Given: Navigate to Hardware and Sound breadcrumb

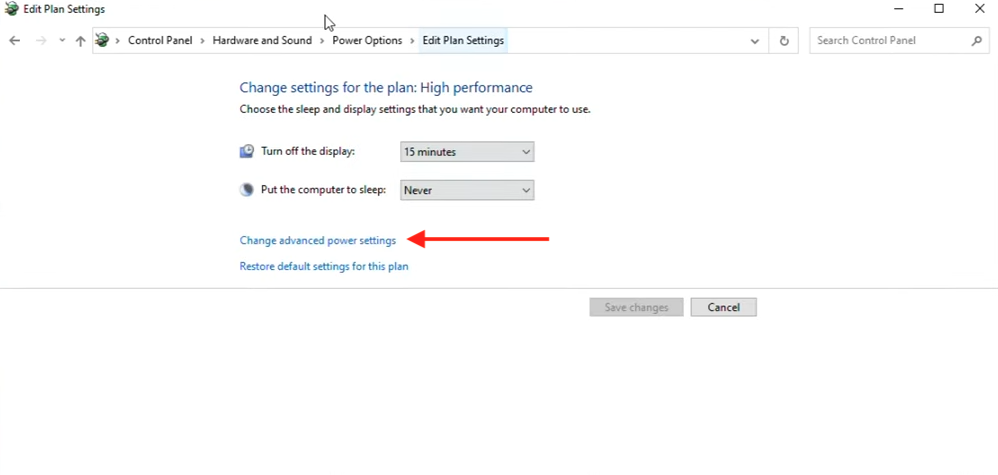Looking at the screenshot, I should click(x=262, y=41).
